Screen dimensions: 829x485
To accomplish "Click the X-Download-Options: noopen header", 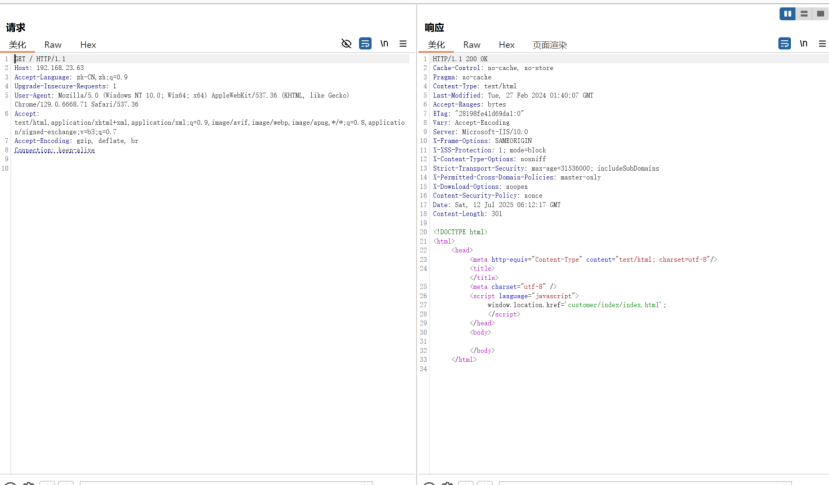I will (x=480, y=187).
